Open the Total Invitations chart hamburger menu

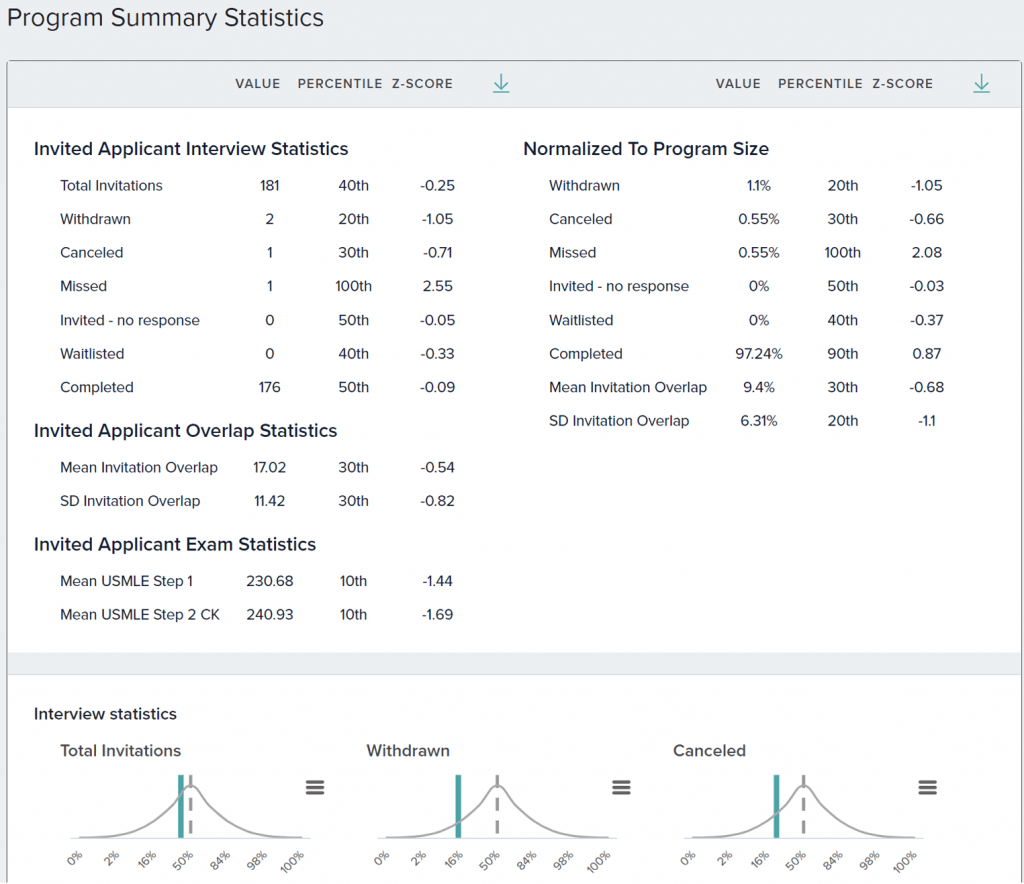tap(315, 788)
